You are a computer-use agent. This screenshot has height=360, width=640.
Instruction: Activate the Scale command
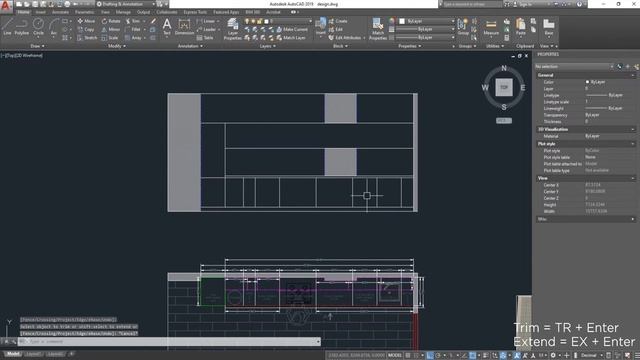tap(110, 38)
